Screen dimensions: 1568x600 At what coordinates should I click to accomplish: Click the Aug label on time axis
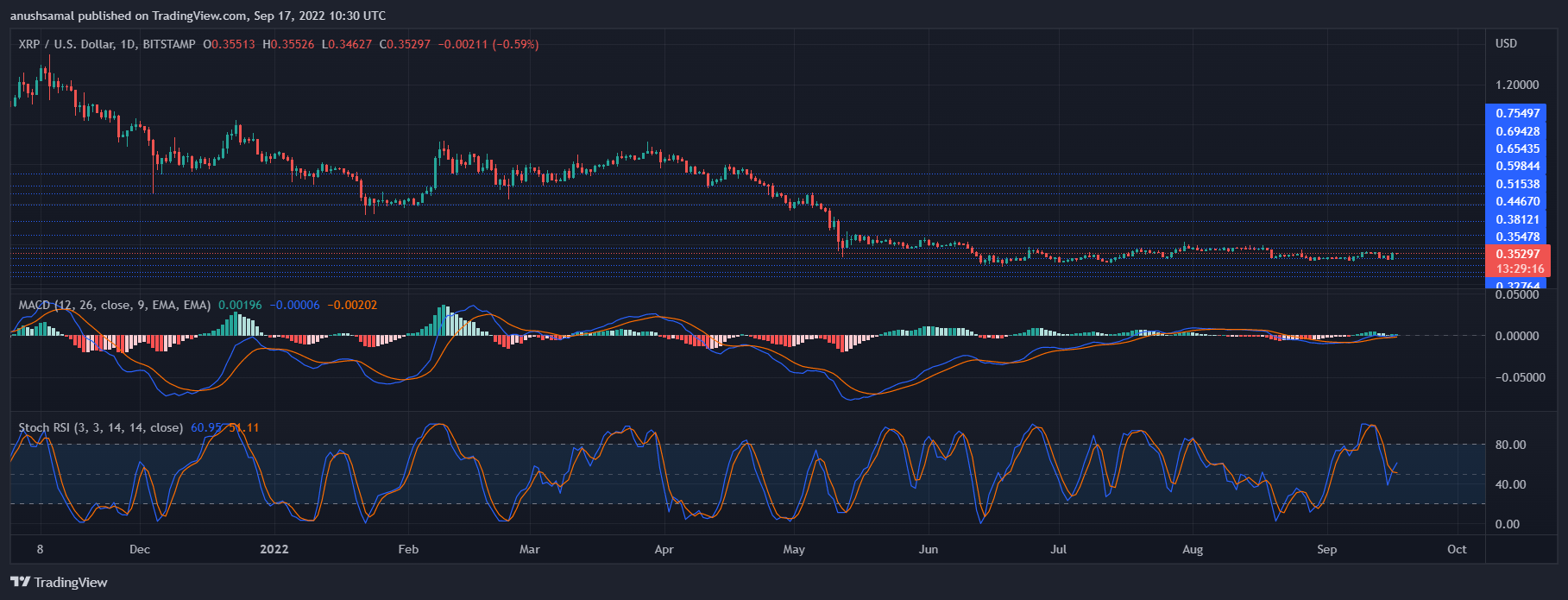point(1193,549)
